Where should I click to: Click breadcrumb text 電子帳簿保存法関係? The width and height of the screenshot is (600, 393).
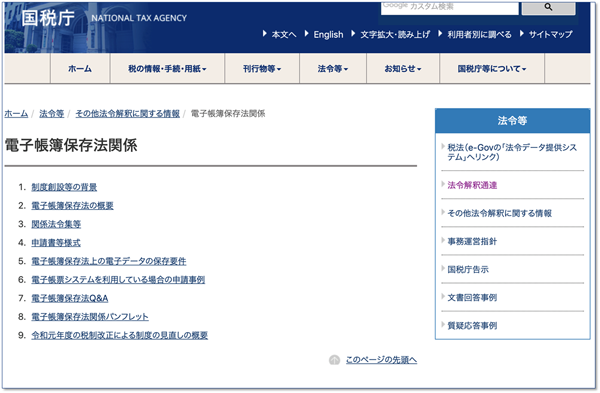pos(228,114)
